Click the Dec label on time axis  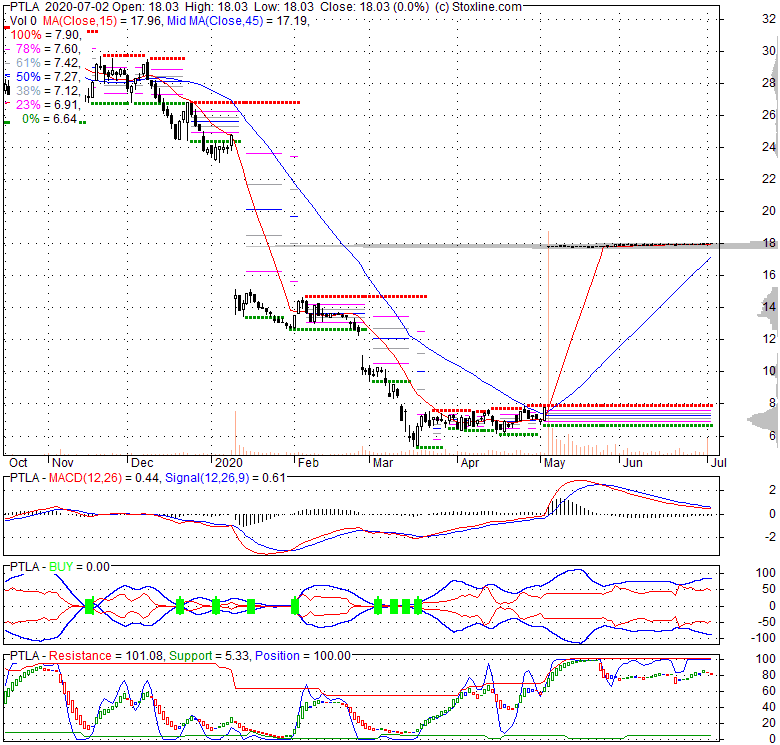[142, 463]
